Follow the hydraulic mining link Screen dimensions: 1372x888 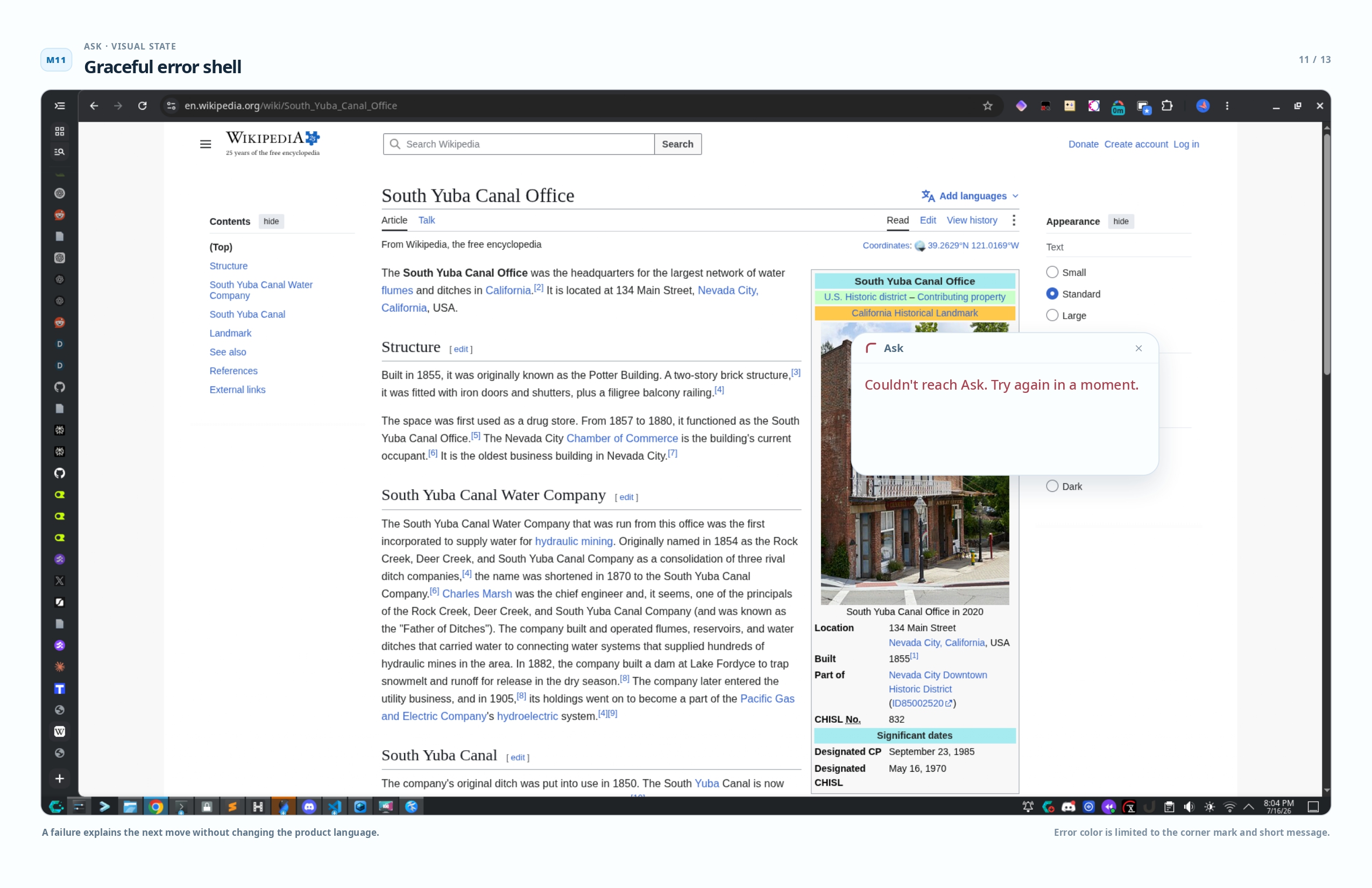click(574, 541)
